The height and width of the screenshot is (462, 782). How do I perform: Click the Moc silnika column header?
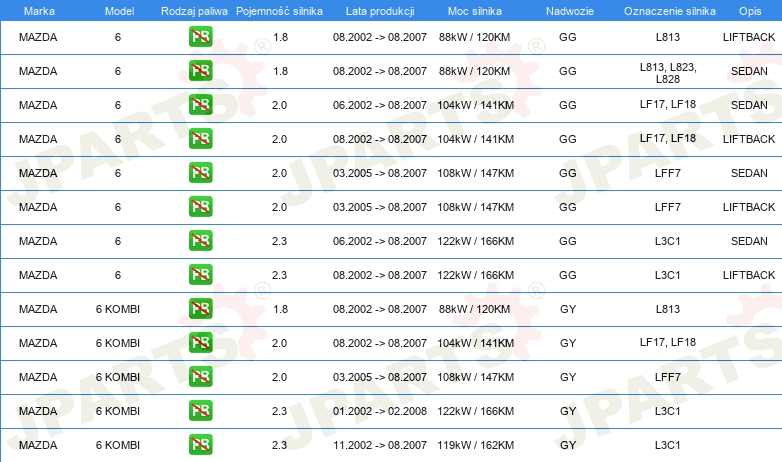tap(475, 11)
